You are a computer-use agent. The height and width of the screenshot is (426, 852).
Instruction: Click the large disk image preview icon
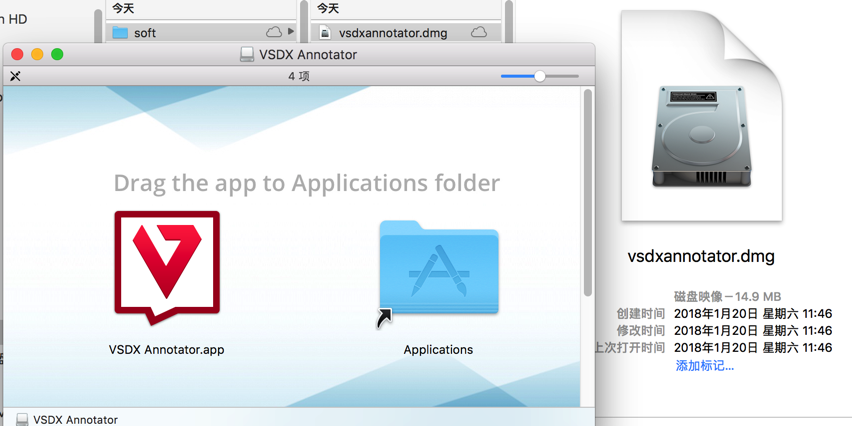[701, 114]
